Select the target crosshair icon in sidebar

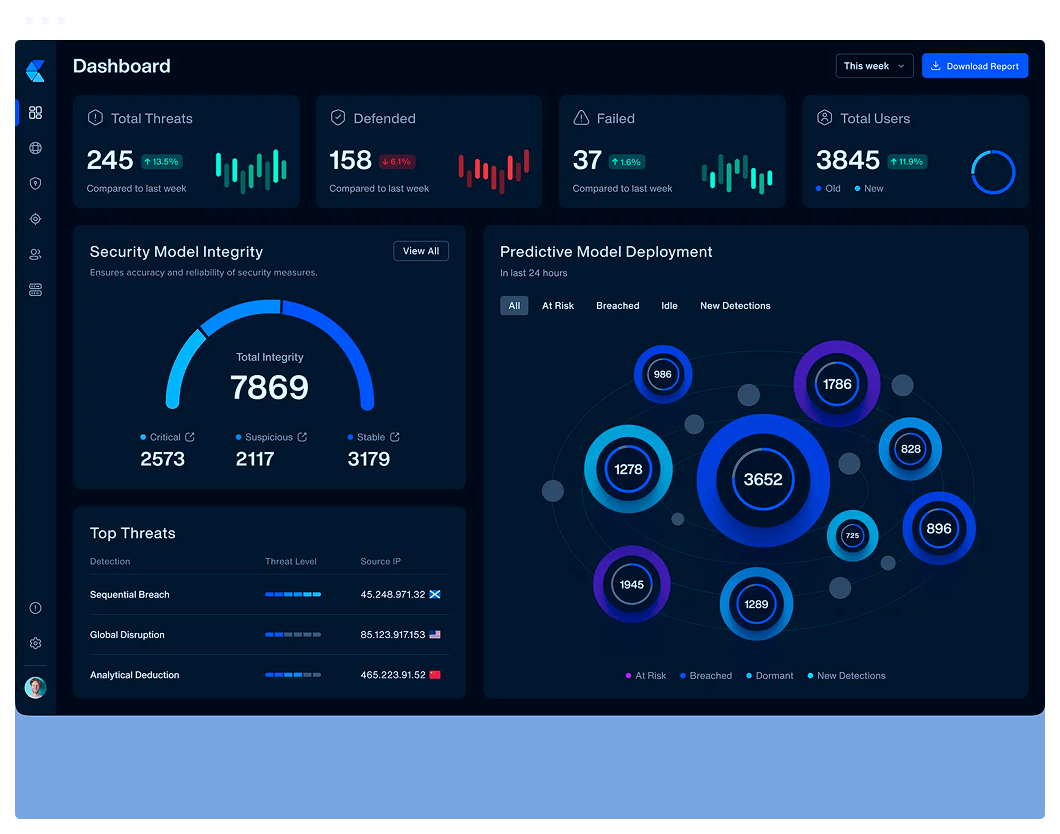pos(35,219)
